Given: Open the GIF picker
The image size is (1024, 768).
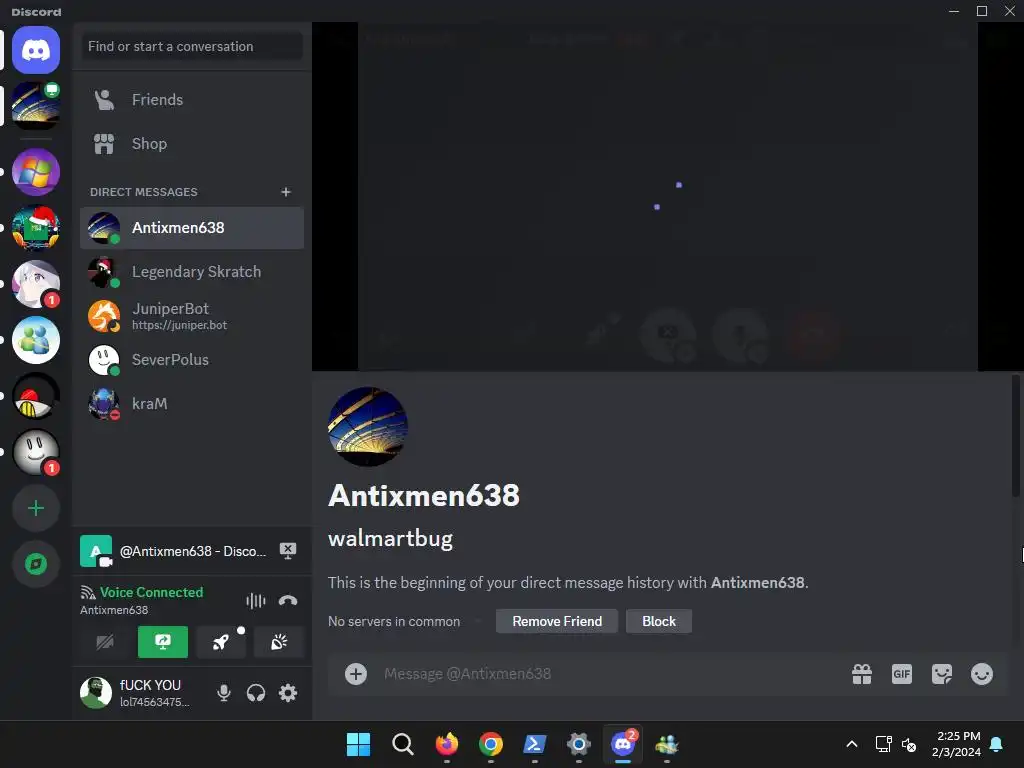Looking at the screenshot, I should coord(902,674).
